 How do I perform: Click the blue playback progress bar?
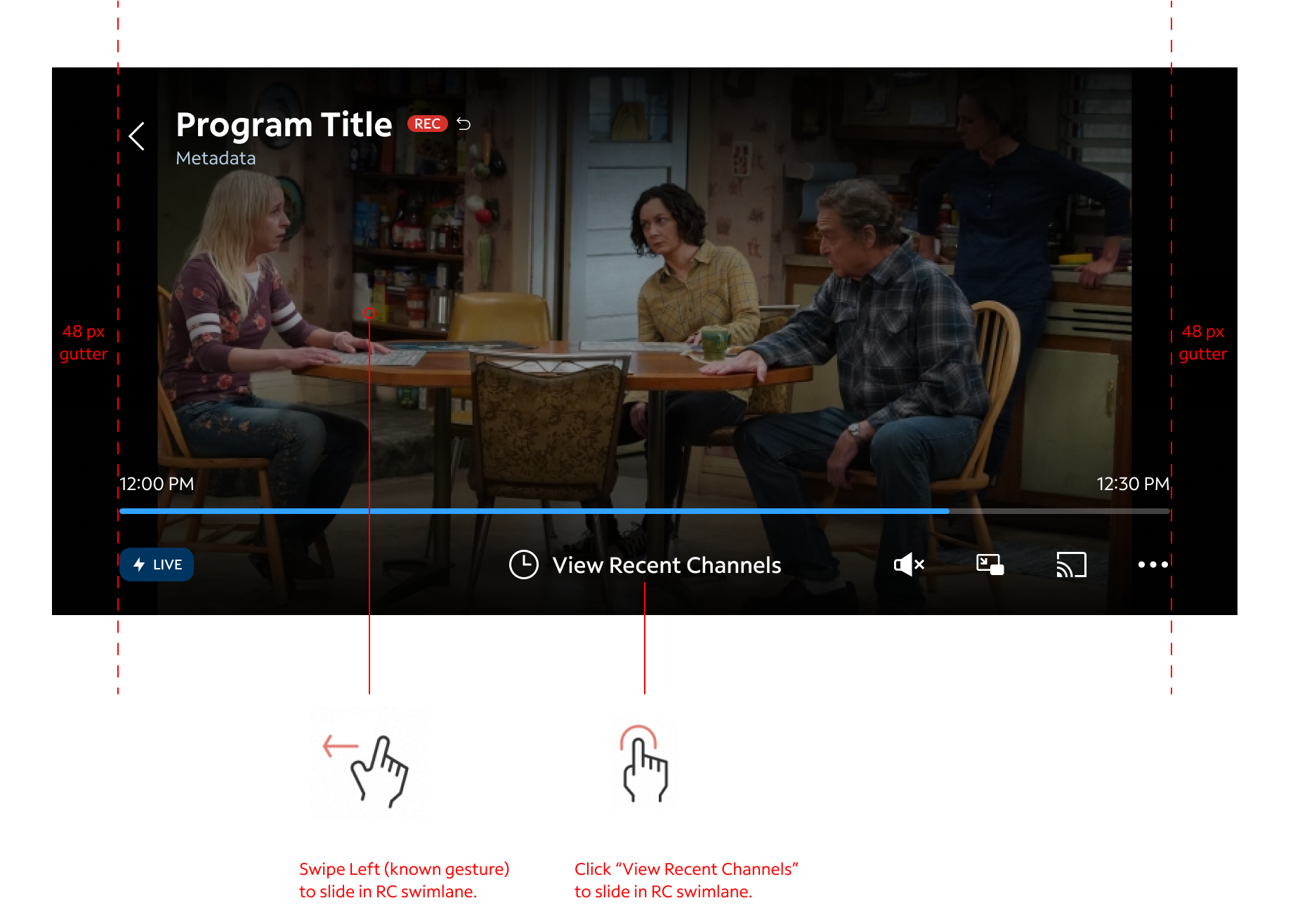[x=534, y=511]
